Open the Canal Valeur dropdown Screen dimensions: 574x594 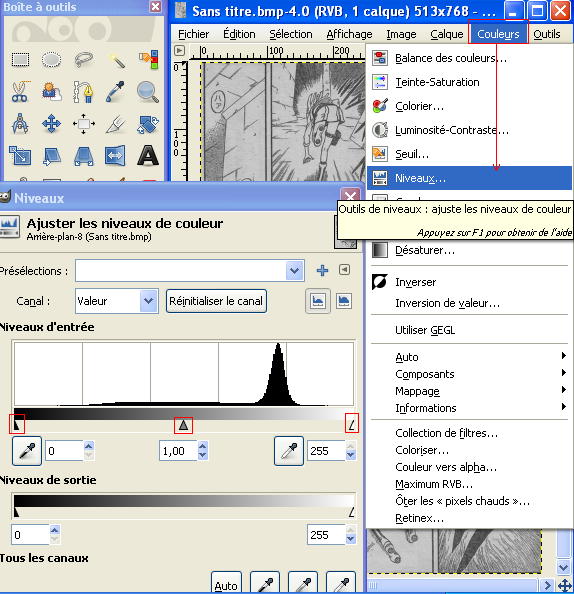[149, 301]
